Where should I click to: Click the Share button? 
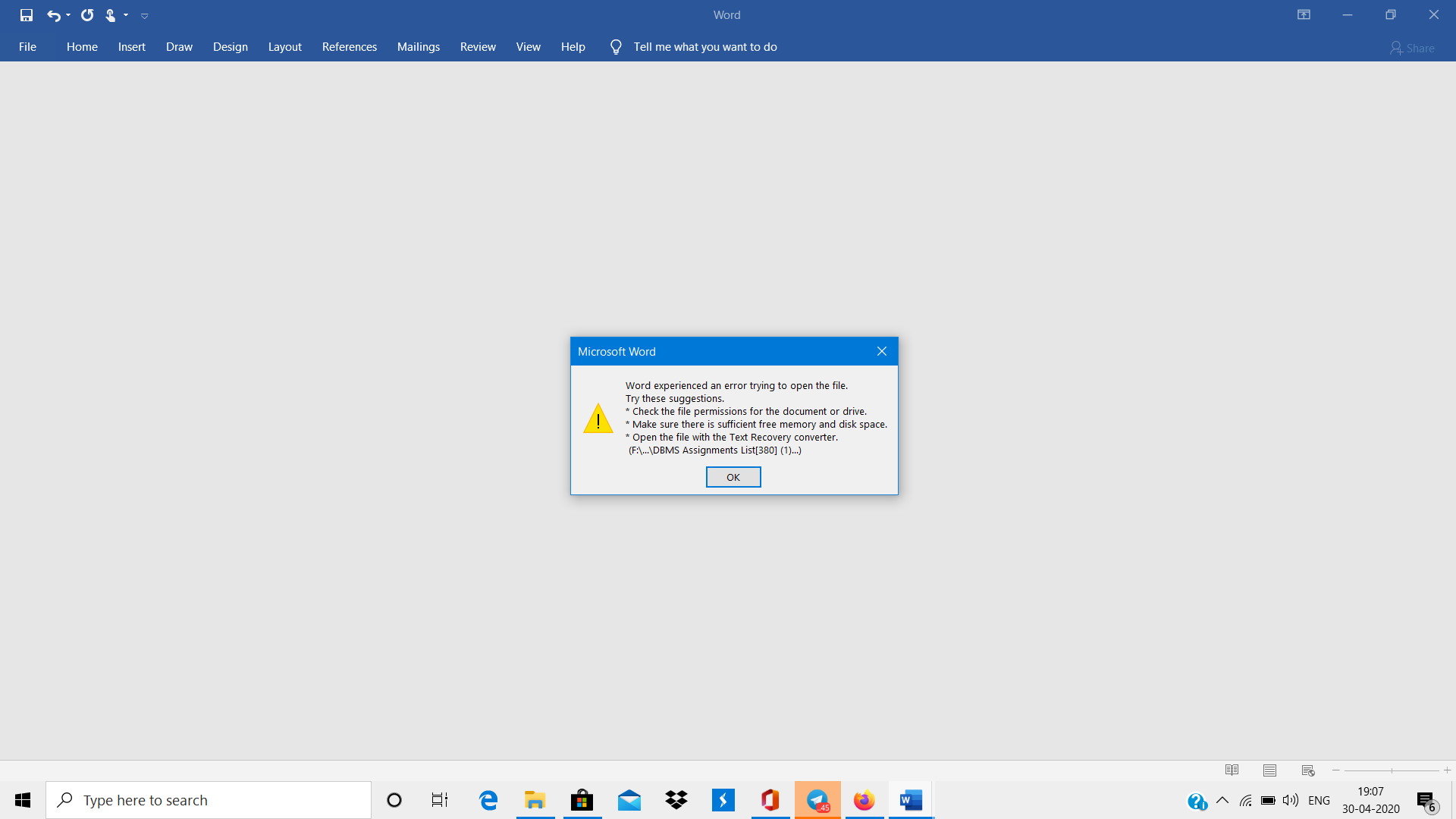(1412, 48)
